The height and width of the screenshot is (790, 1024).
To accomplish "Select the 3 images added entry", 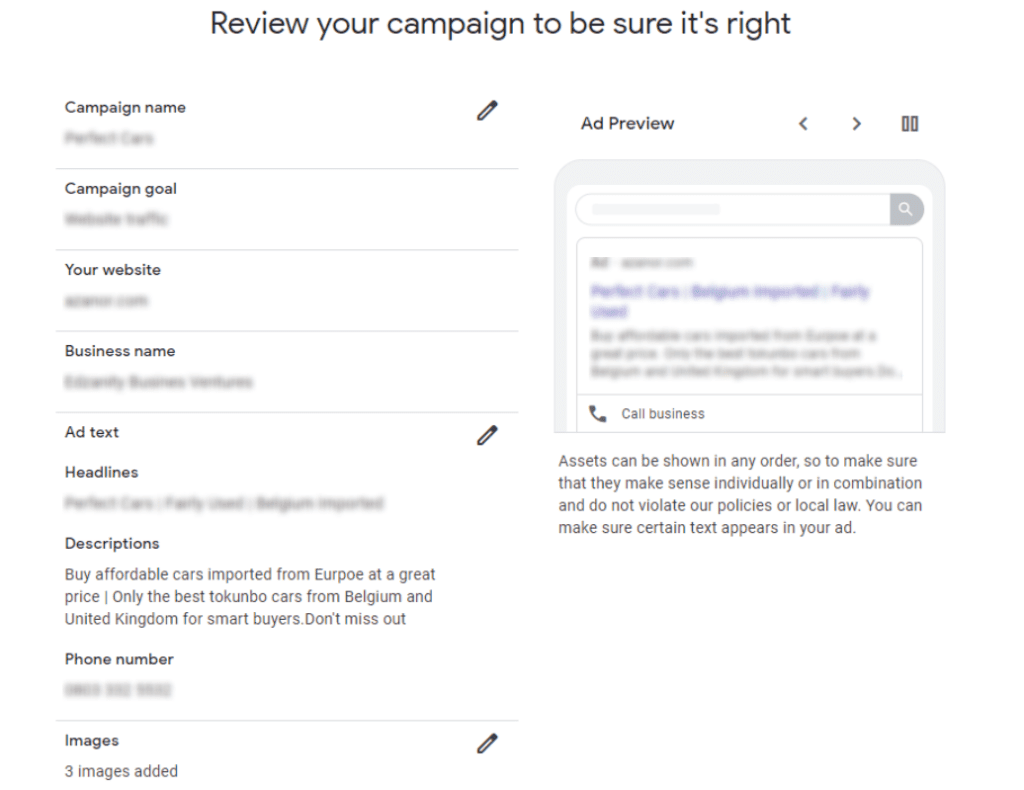I will click(122, 771).
